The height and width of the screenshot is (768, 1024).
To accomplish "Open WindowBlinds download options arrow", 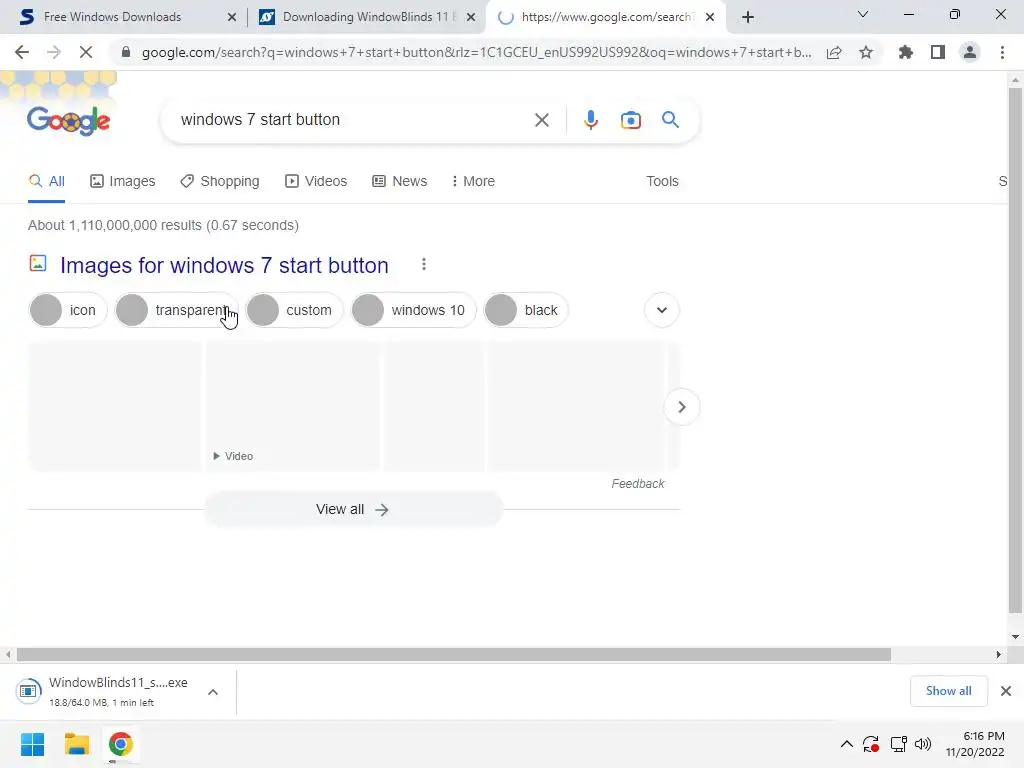I will pos(213,692).
